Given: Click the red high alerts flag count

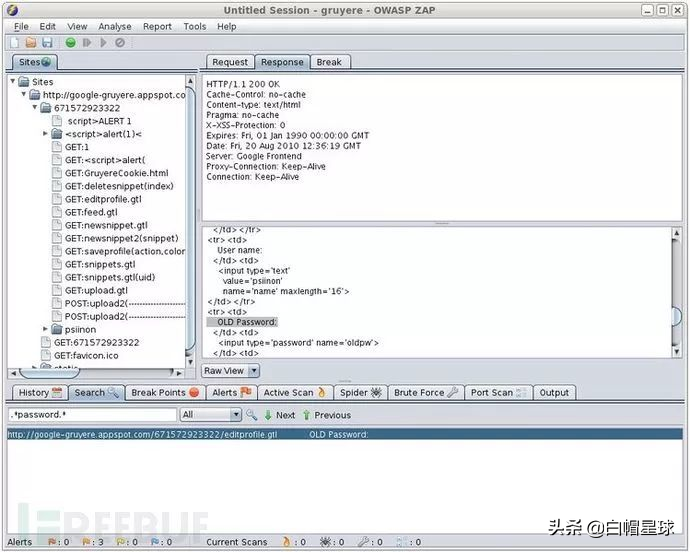Looking at the screenshot, I should click(x=58, y=542).
